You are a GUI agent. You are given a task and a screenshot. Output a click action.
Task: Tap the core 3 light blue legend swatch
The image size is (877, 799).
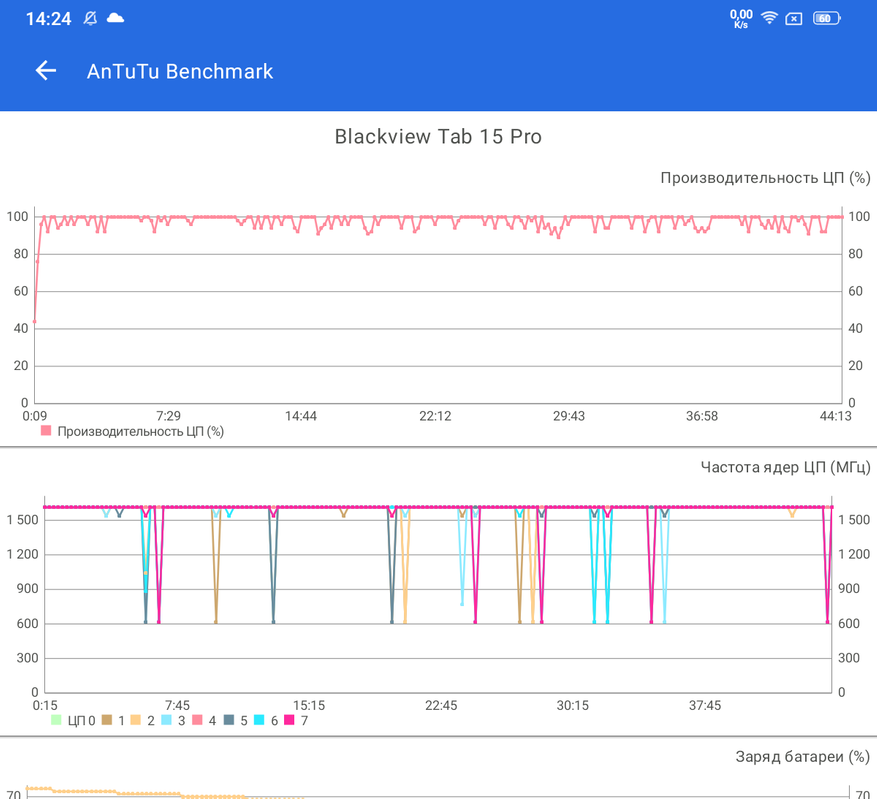[167, 720]
